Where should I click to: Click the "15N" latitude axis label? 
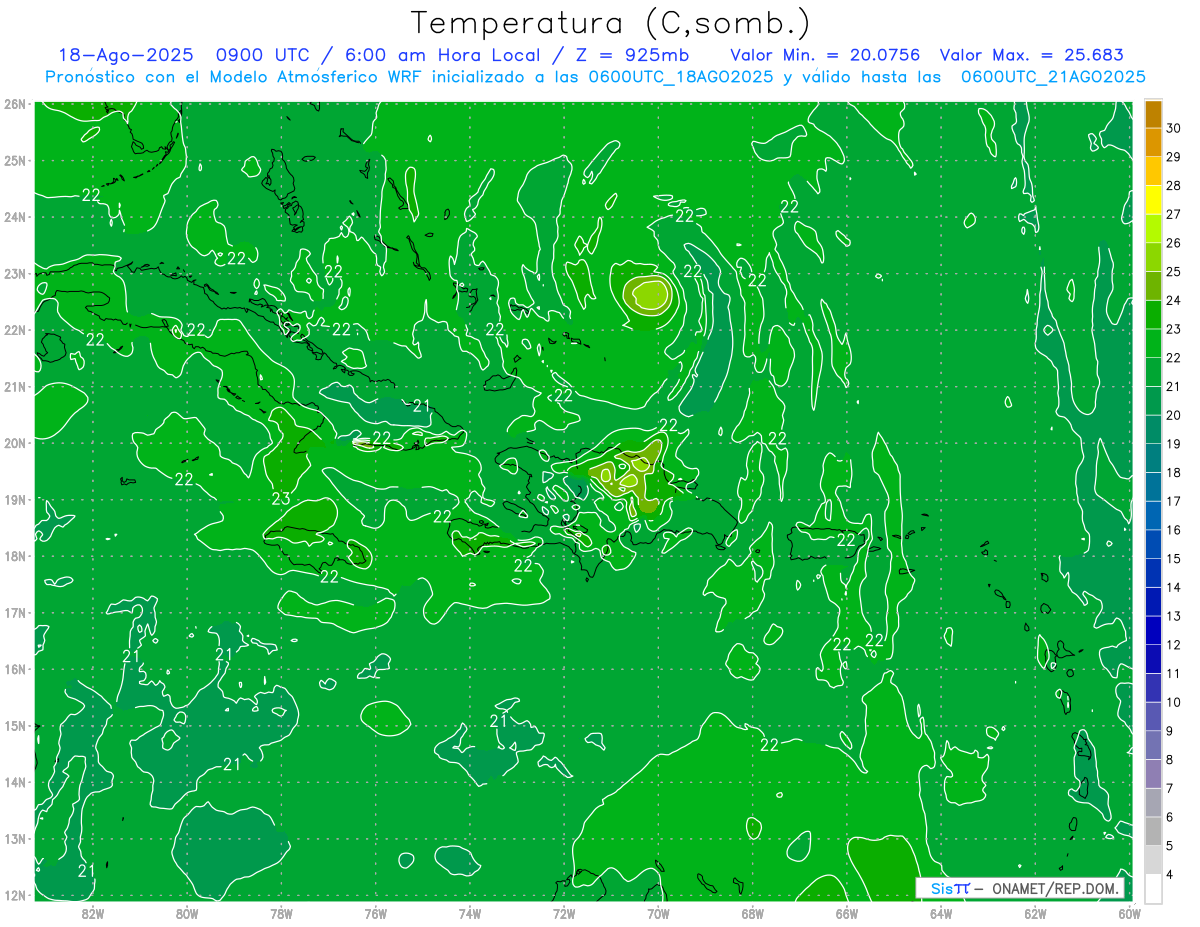[x=15, y=725]
